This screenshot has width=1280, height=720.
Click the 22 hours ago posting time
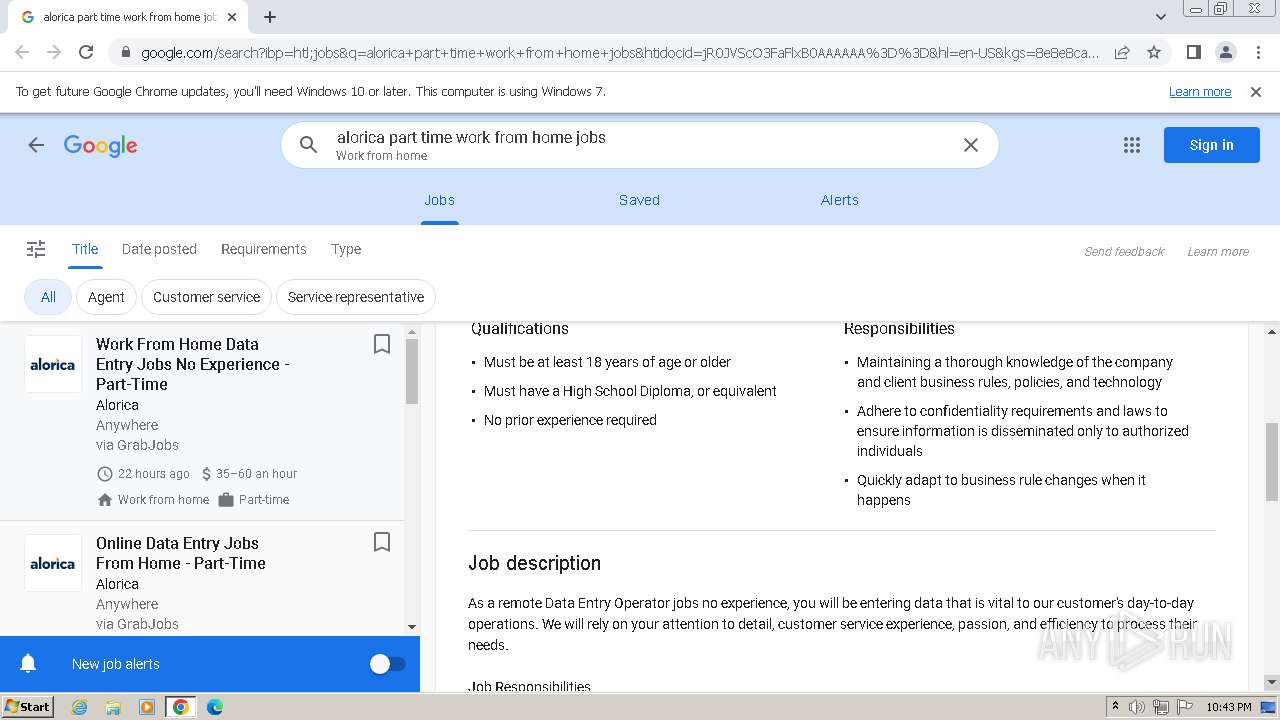pyautogui.click(x=153, y=474)
